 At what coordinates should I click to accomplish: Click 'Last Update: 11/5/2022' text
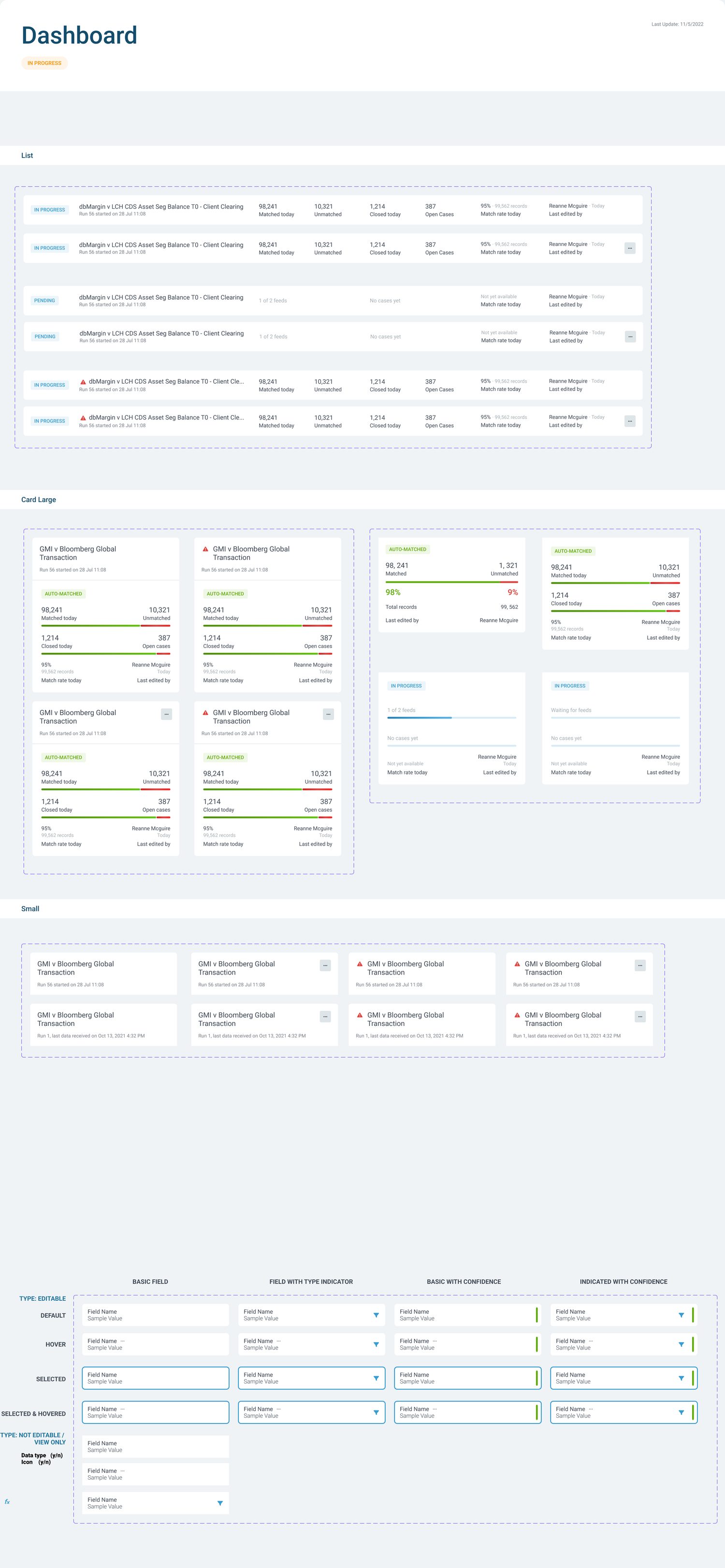677,24
